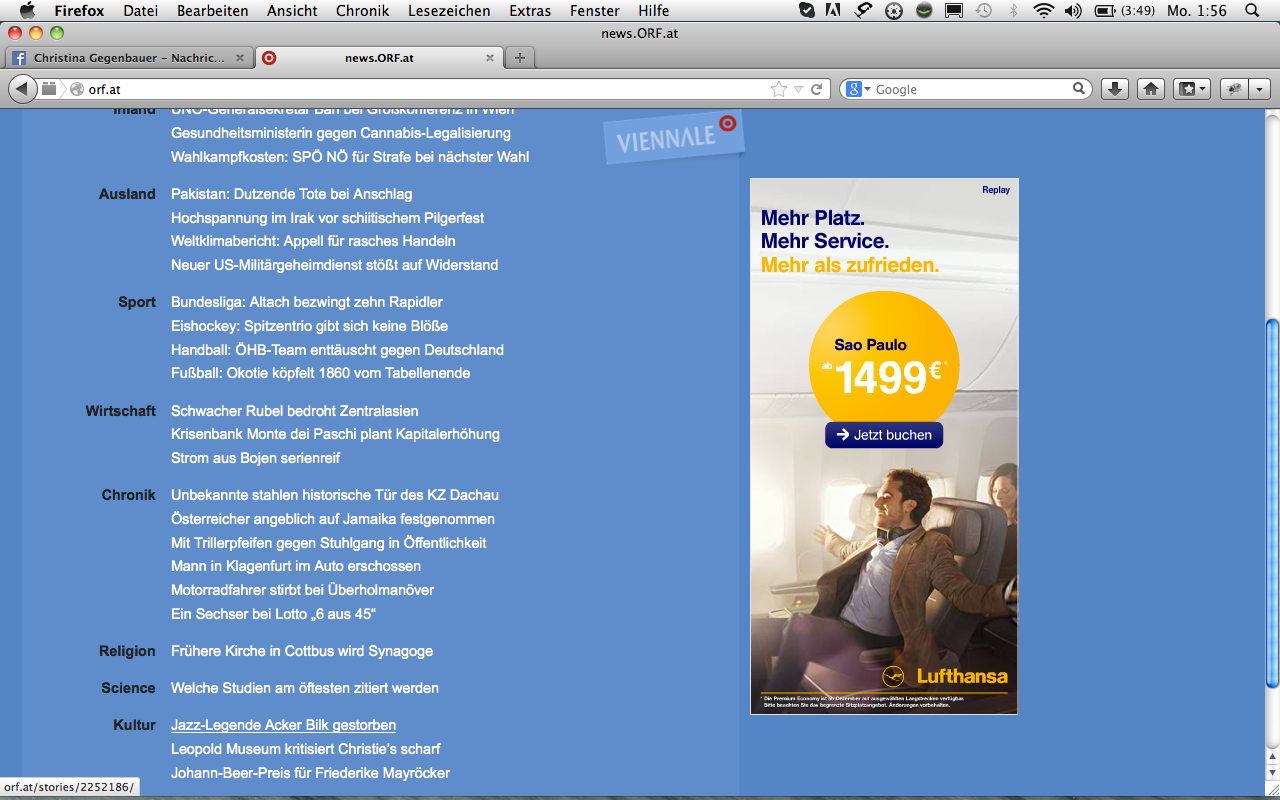Screen dimensions: 1280x800
Task: Click the Firebug bug icon in toolbar
Action: click(x=1234, y=89)
